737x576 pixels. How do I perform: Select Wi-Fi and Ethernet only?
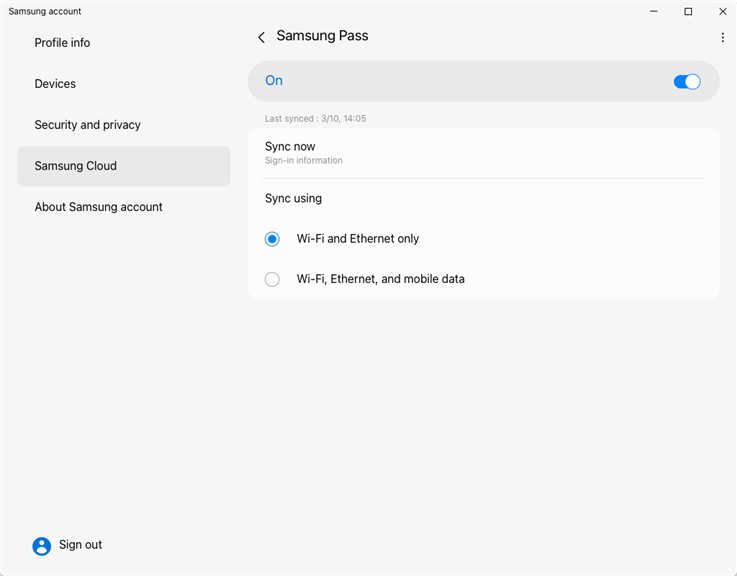click(x=272, y=239)
